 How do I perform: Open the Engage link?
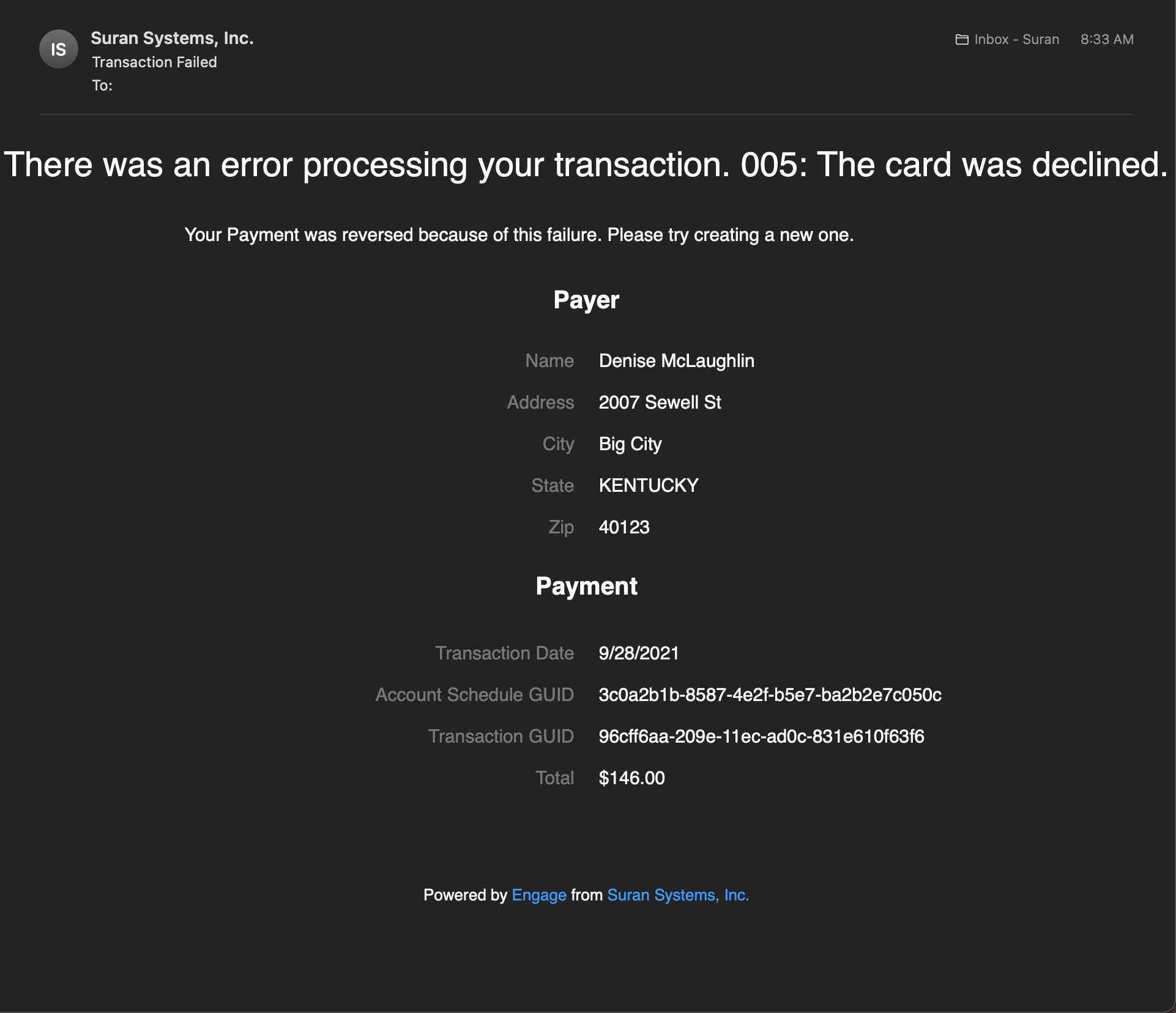(x=538, y=895)
